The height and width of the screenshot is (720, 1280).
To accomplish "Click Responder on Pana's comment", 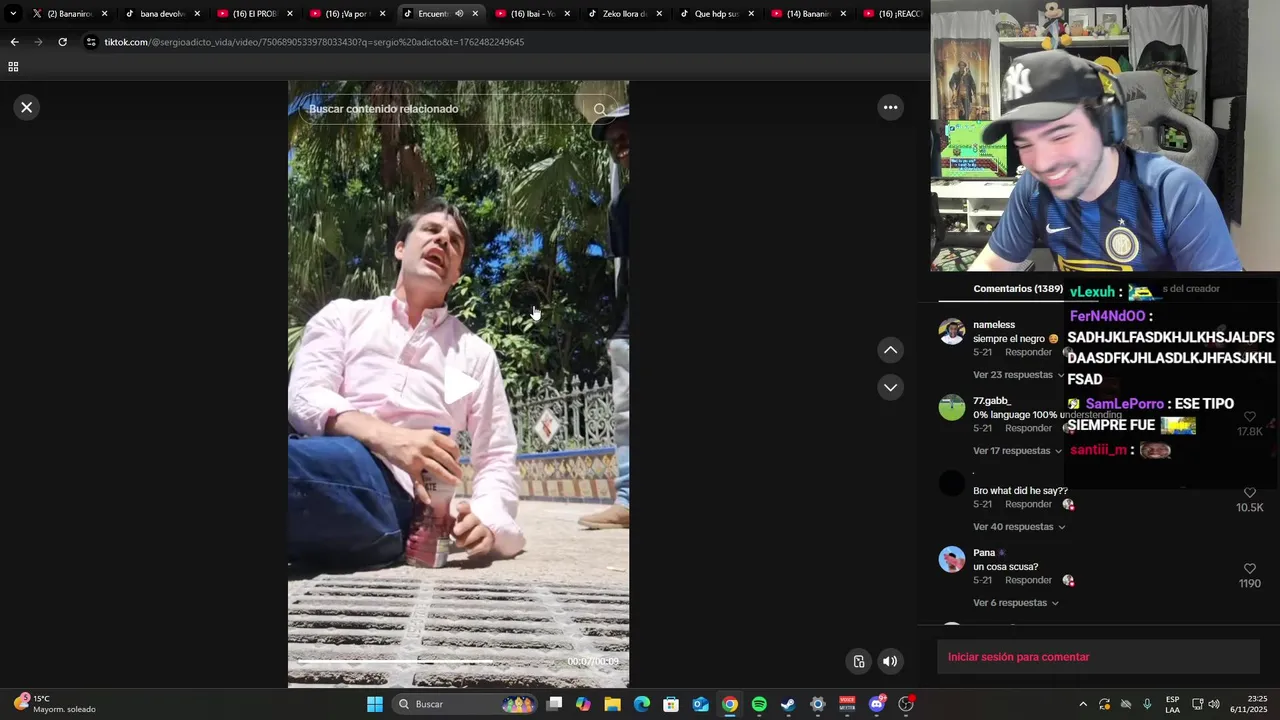I will coord(1028,581).
